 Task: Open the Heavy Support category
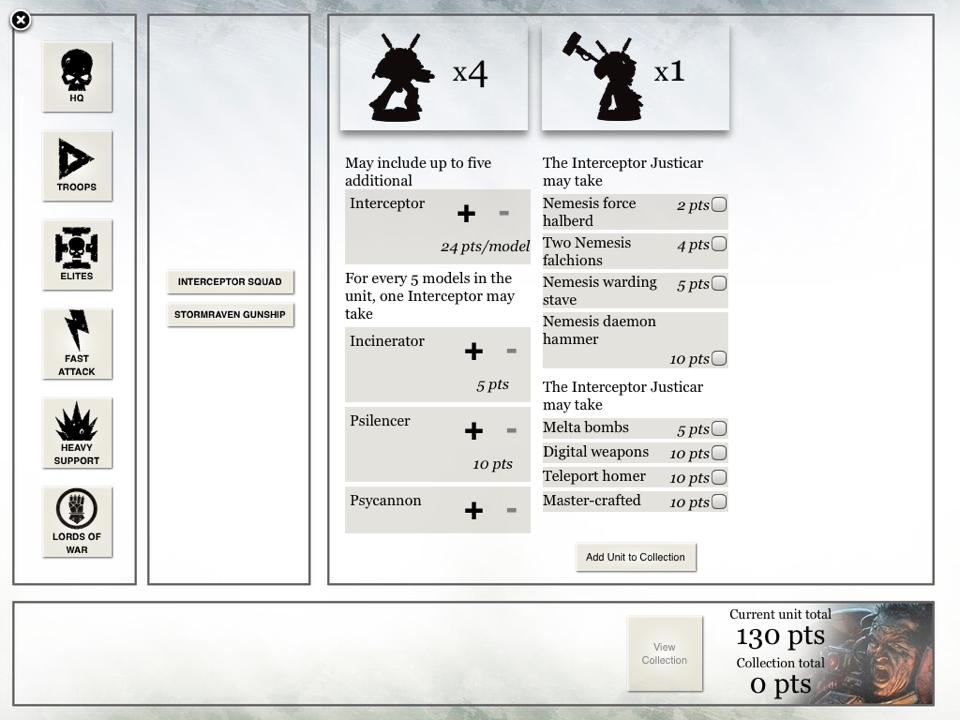pos(77,433)
